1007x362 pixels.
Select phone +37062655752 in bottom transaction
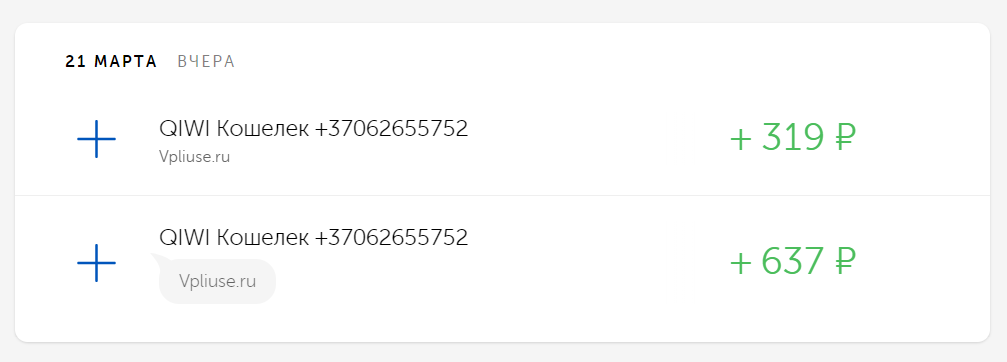[391, 238]
